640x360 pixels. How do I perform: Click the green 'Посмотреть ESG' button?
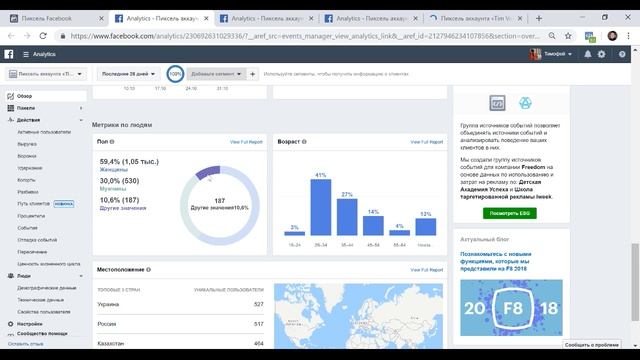coord(510,213)
